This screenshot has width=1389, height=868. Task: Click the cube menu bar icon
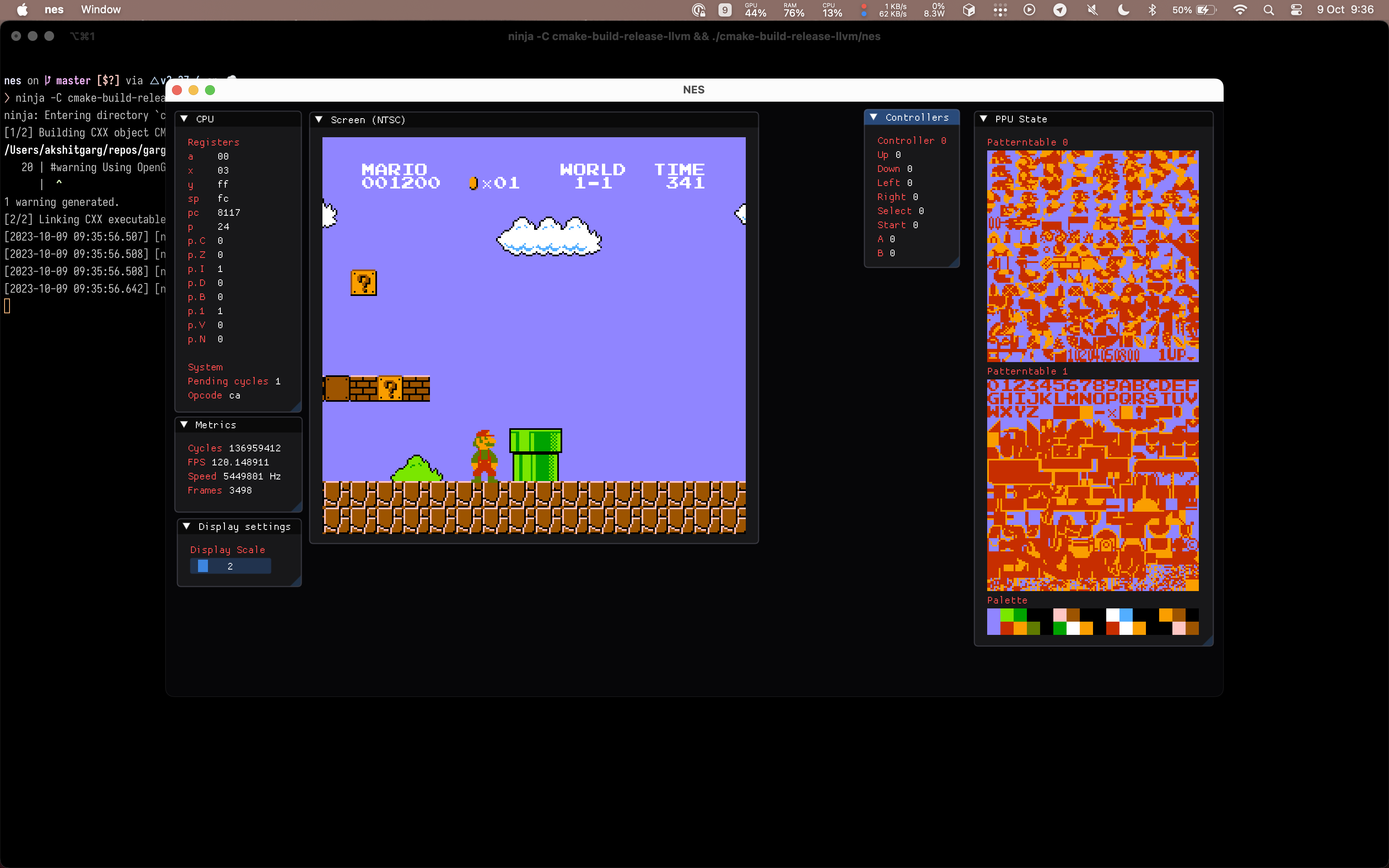(x=969, y=10)
